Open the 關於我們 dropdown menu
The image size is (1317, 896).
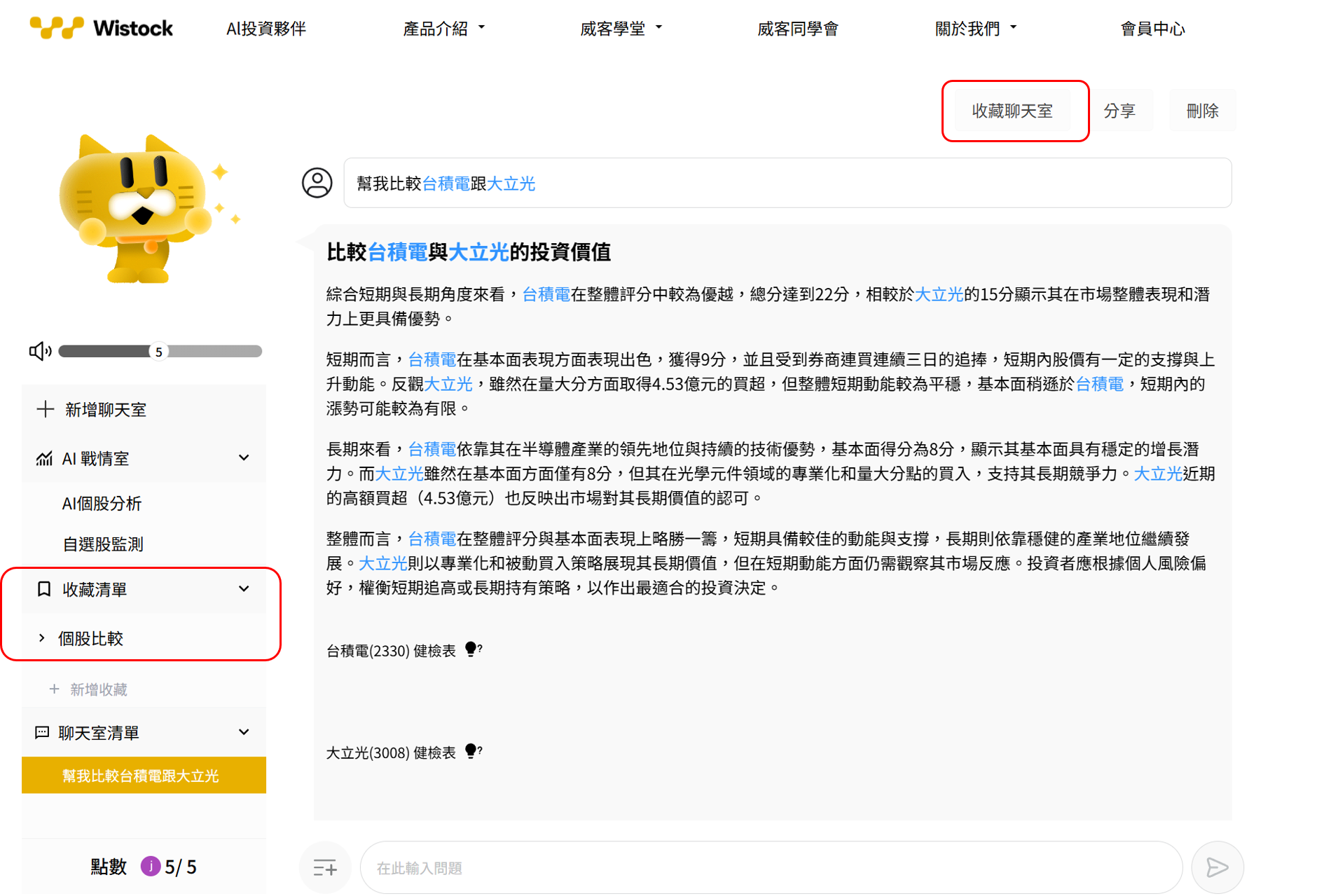coord(975,29)
